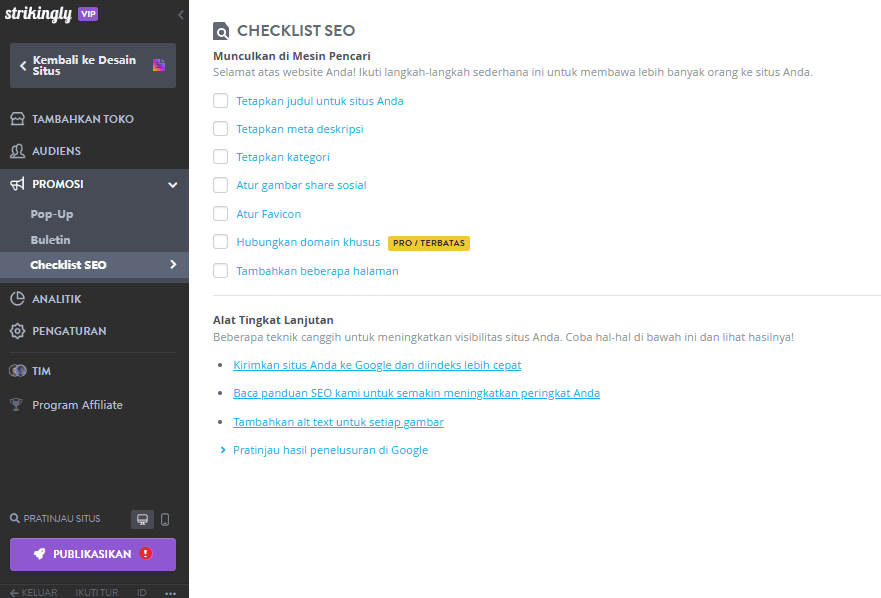Click the store icon beside Tambahkan Toko

(x=17, y=119)
